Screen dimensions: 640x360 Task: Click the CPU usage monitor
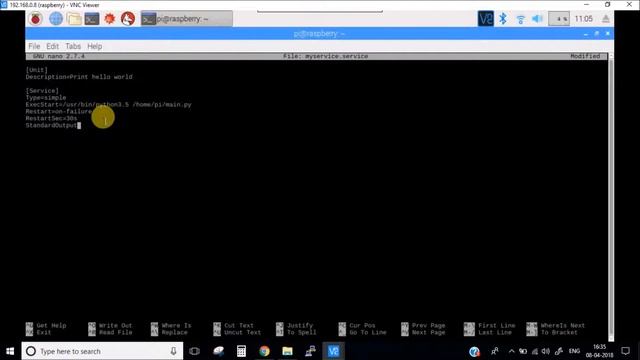coord(559,19)
